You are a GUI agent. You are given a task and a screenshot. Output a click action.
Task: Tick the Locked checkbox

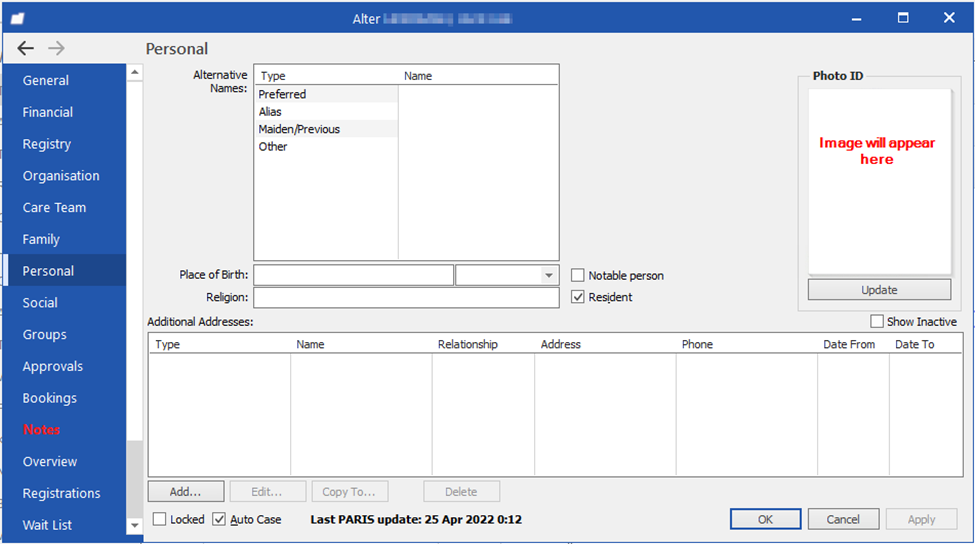pyautogui.click(x=160, y=520)
